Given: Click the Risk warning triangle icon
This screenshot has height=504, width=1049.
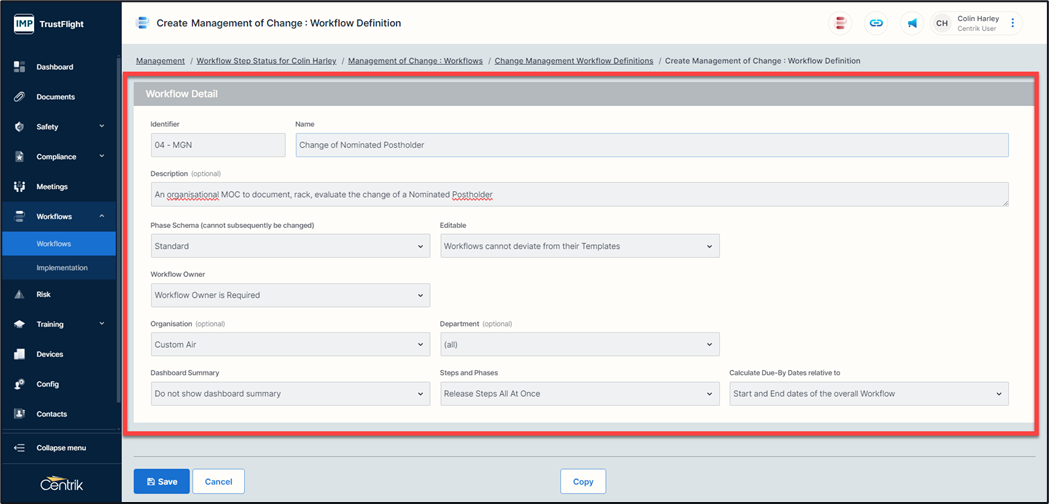Looking at the screenshot, I should pos(19,294).
